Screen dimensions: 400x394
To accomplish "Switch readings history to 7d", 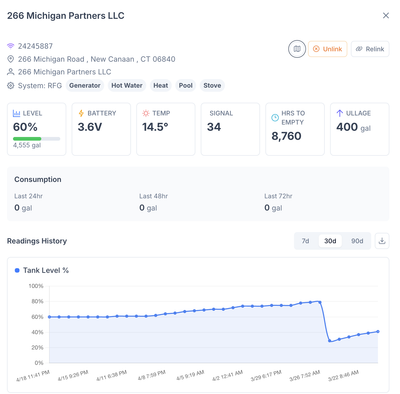I will (305, 241).
